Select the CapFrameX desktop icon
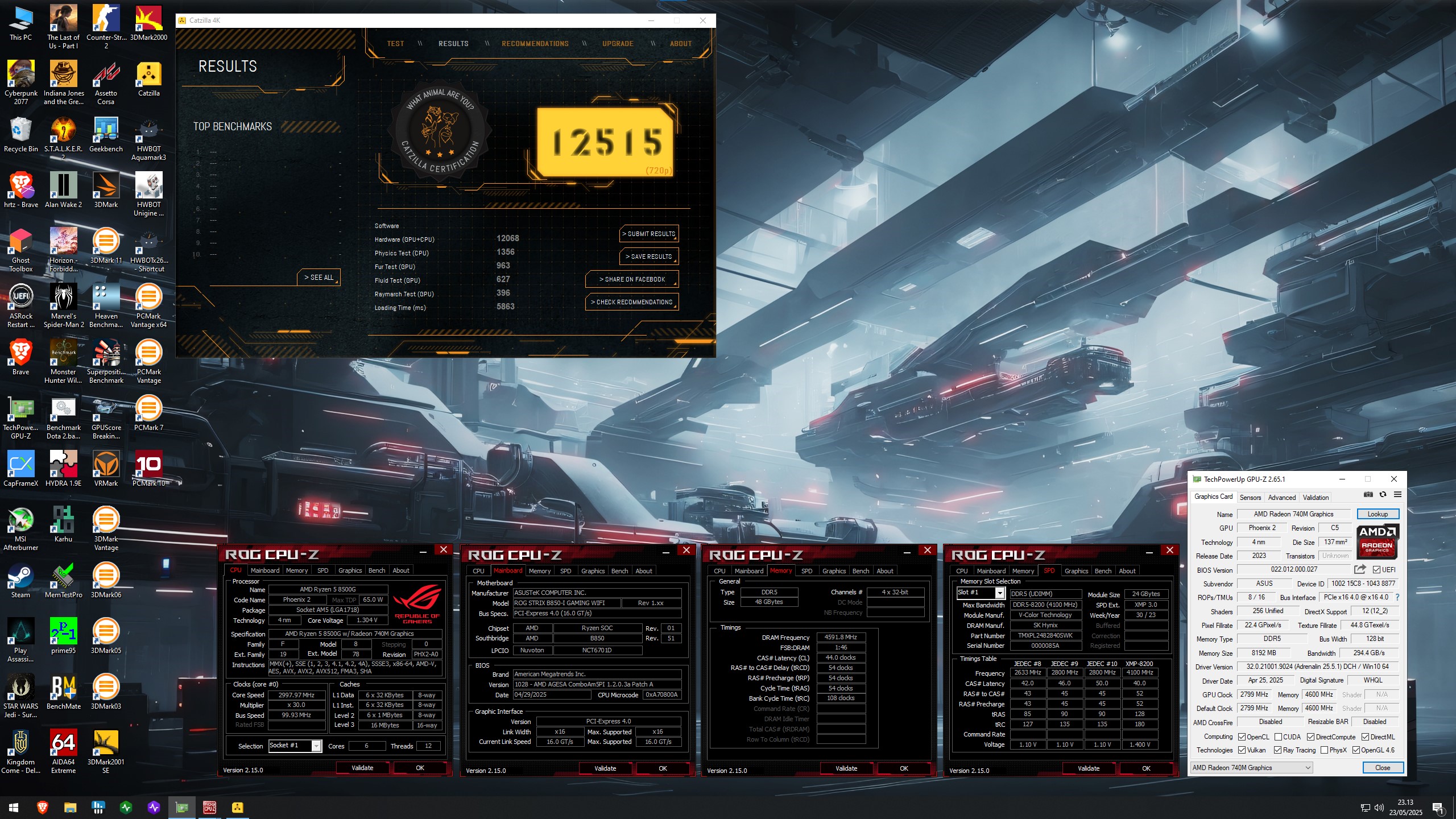The height and width of the screenshot is (819, 1456). pos(21,470)
